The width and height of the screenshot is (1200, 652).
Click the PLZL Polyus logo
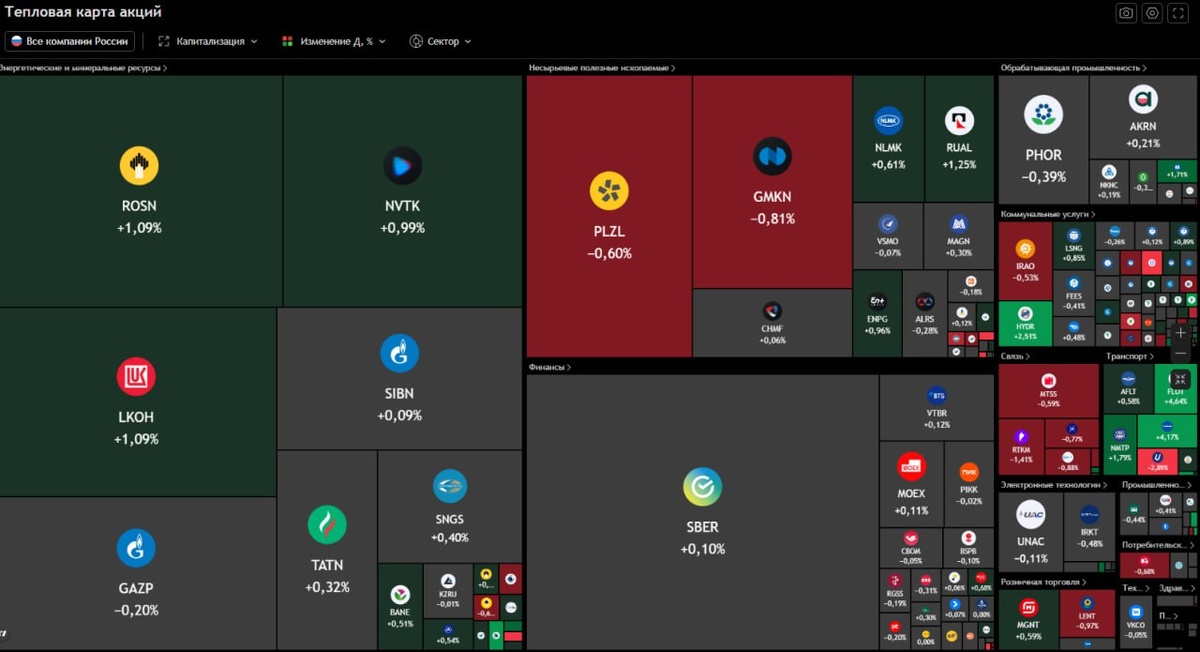click(608, 191)
